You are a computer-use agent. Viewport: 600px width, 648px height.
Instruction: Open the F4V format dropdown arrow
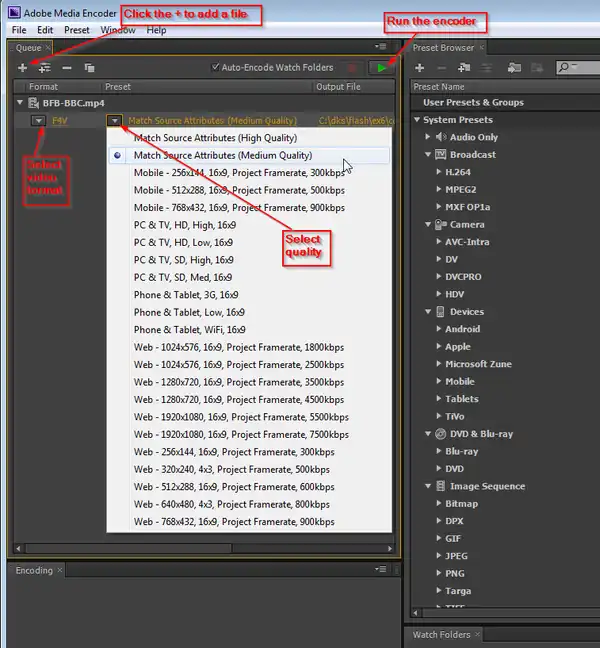pos(38,121)
